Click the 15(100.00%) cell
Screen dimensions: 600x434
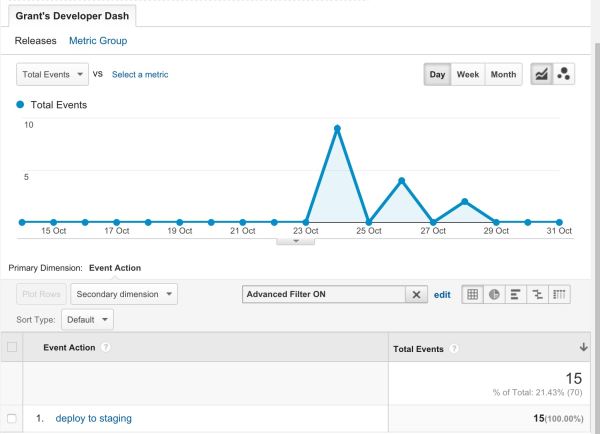coord(558,418)
